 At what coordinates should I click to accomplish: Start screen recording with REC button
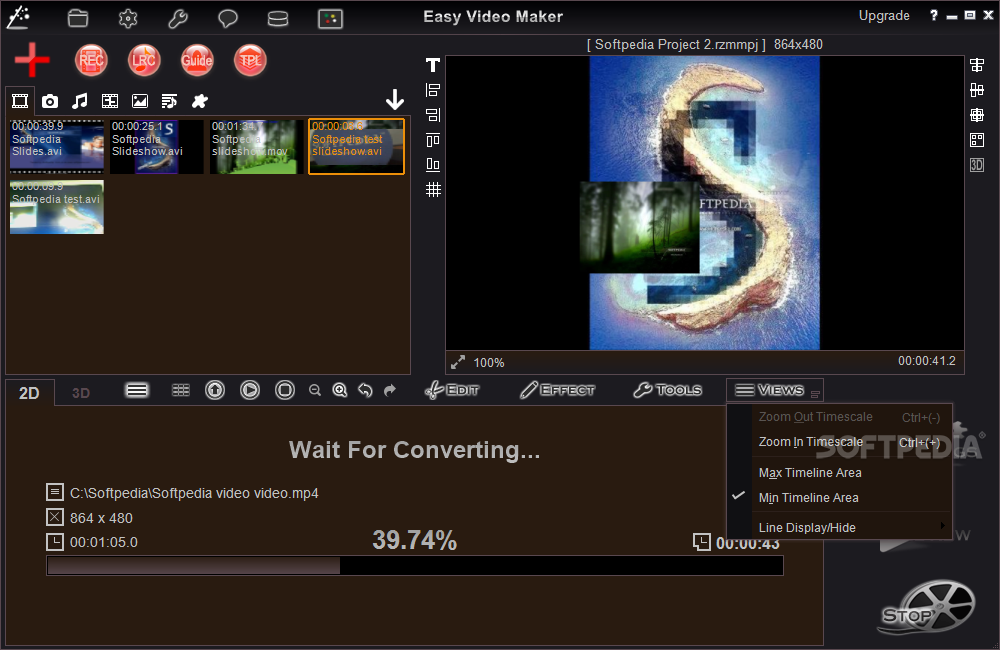pos(91,61)
